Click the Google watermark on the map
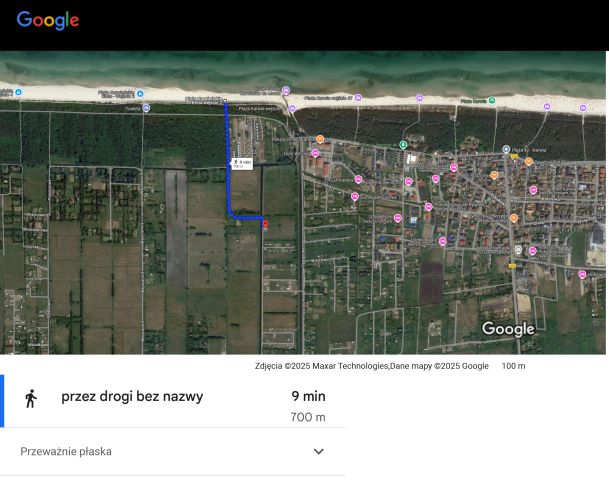Viewport: 609px width, 480px height. pos(508,329)
